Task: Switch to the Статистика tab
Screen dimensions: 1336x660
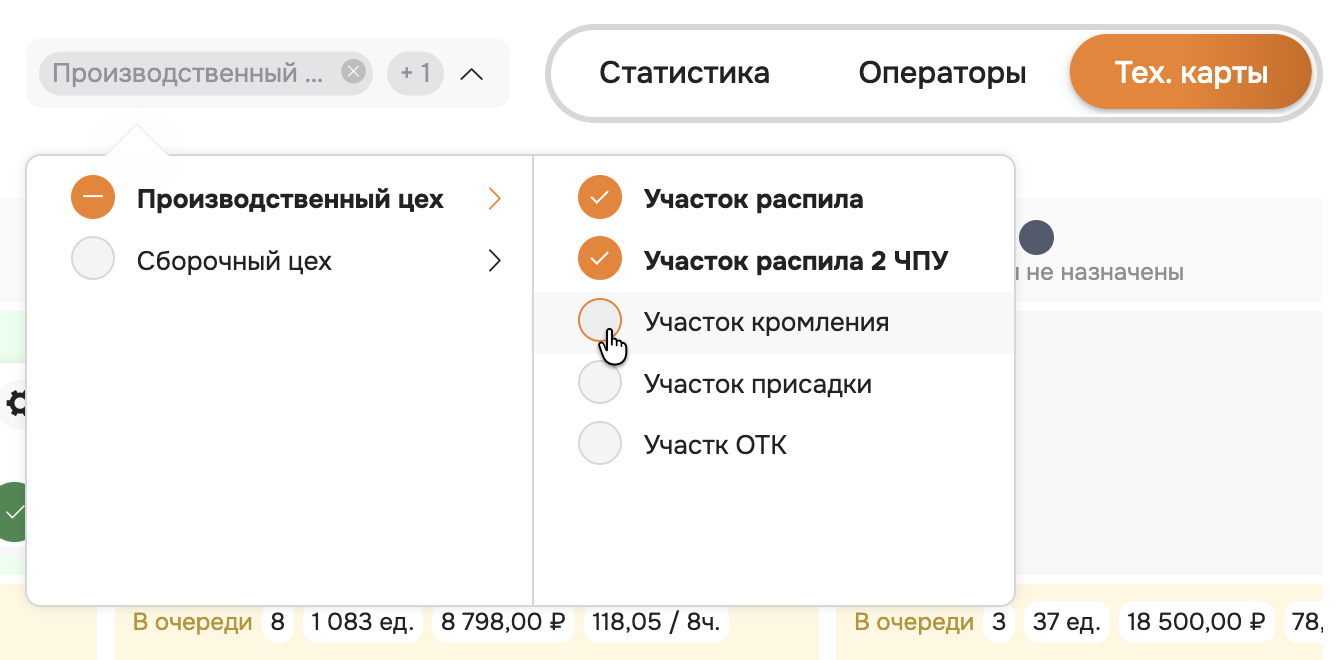Action: tap(685, 73)
